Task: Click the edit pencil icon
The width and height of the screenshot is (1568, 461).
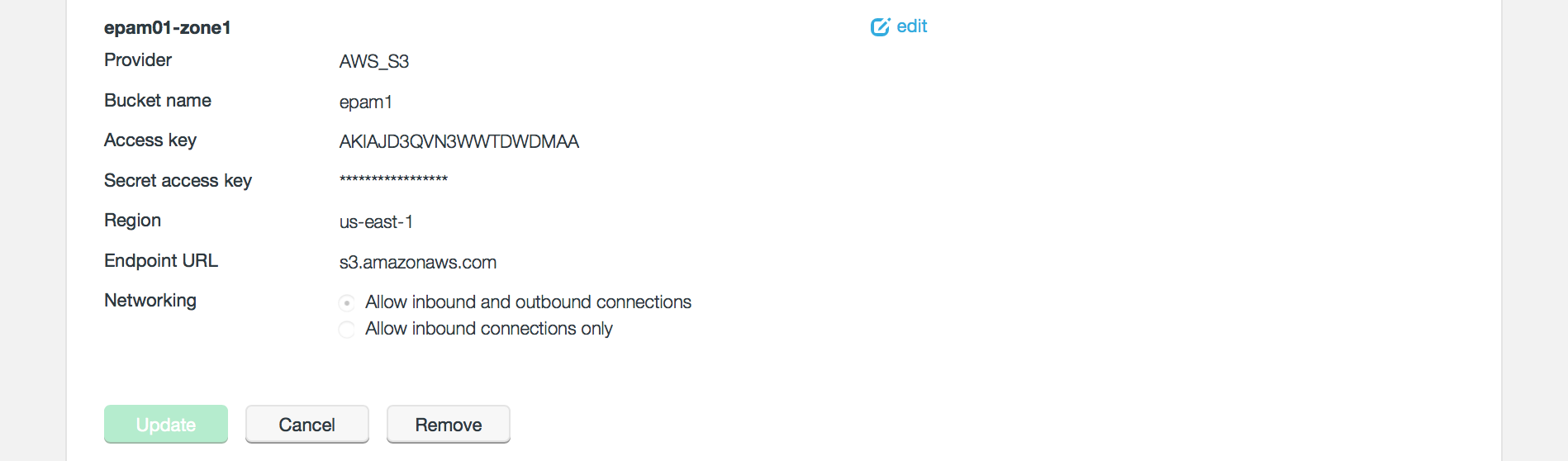Action: click(x=880, y=26)
